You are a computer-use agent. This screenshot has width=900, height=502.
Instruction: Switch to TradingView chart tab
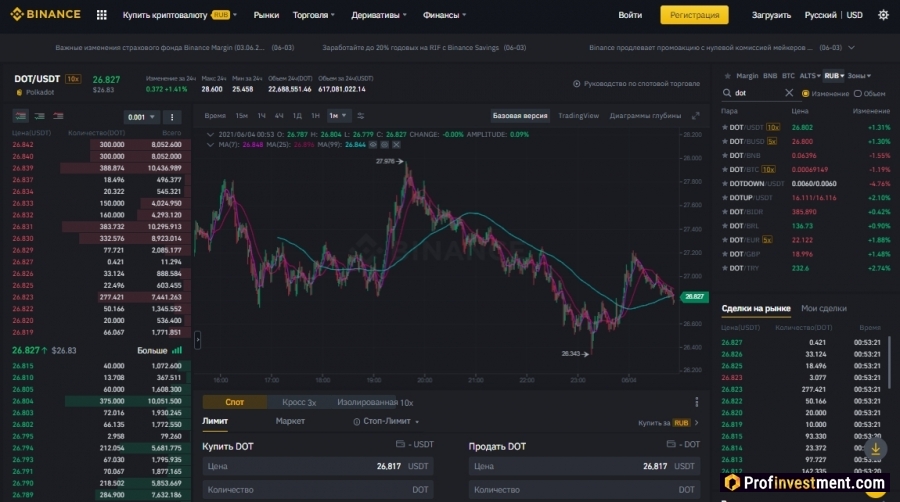[x=579, y=116]
